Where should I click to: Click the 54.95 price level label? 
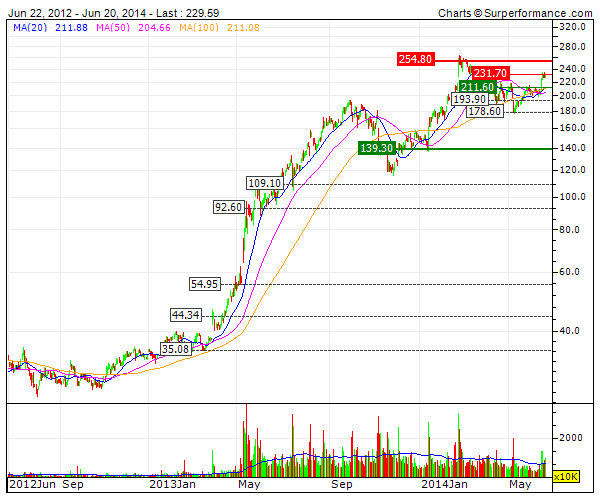pos(205,284)
